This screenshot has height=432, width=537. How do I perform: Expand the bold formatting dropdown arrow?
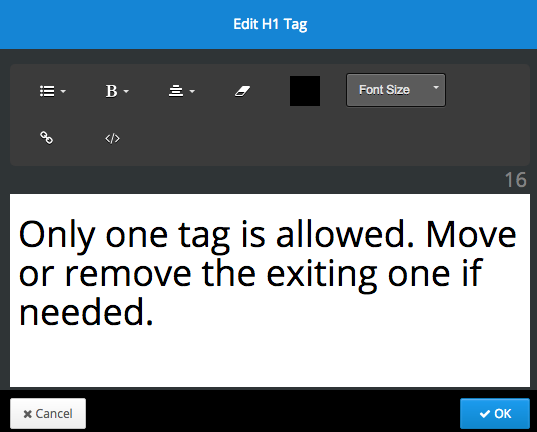(126, 91)
